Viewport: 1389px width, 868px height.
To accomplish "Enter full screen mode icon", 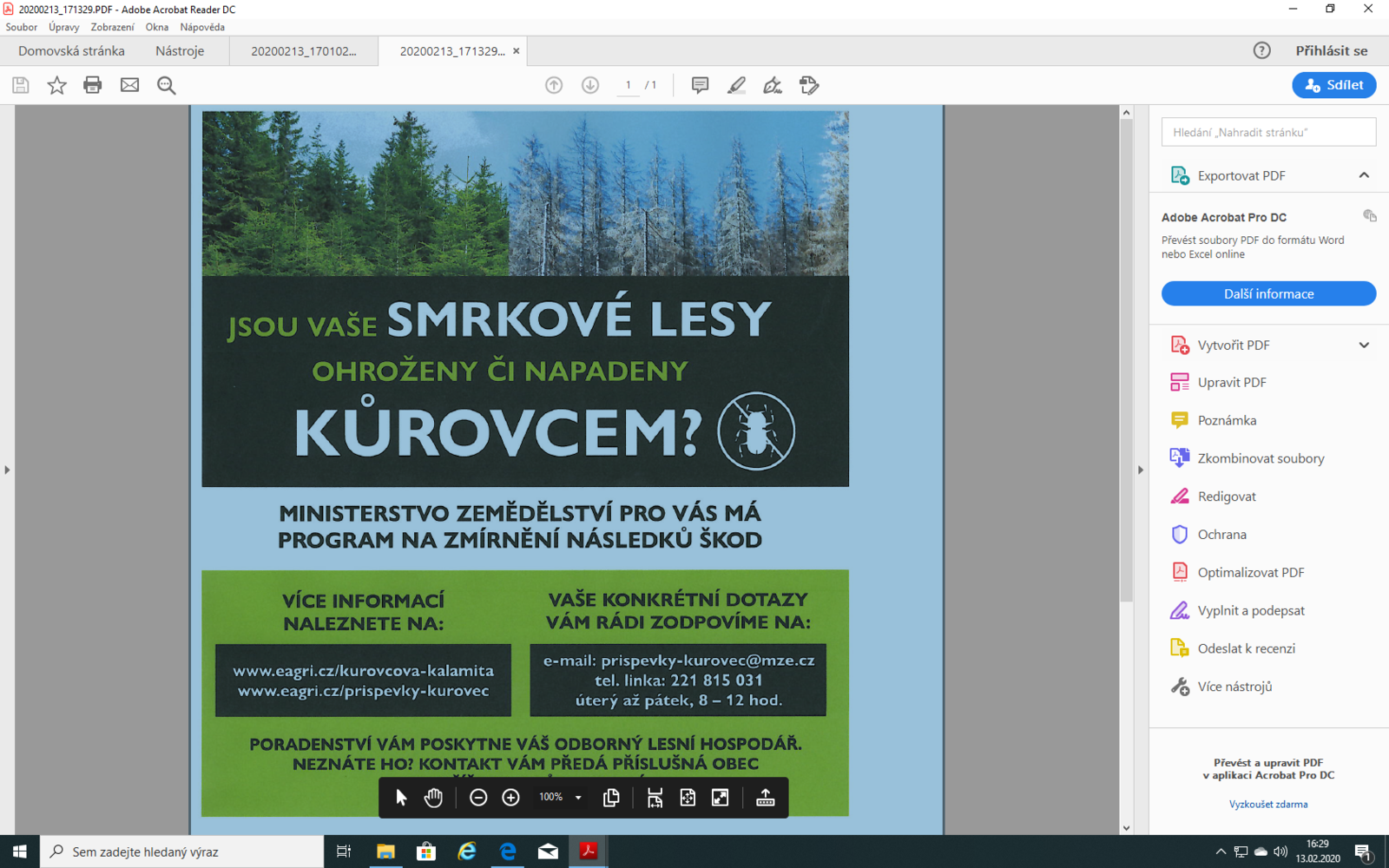I will (x=721, y=798).
